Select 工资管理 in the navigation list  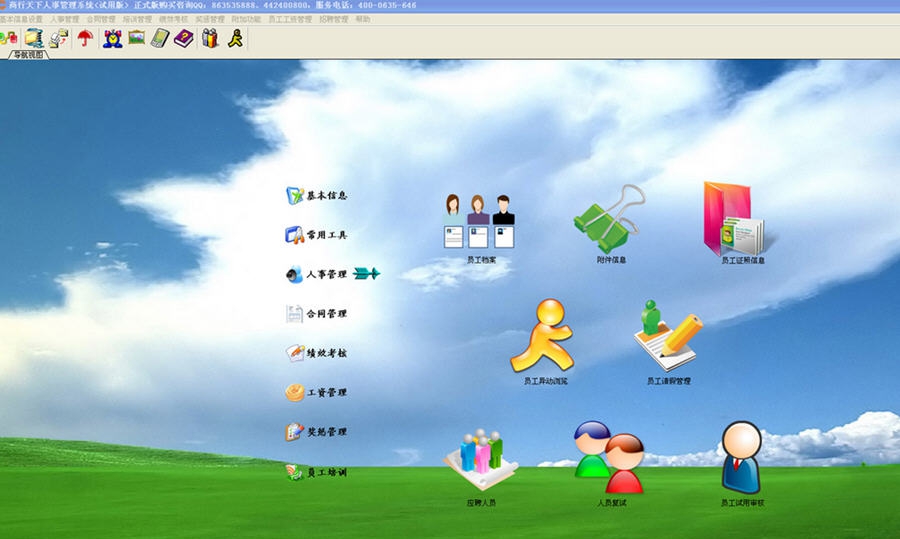pyautogui.click(x=317, y=393)
